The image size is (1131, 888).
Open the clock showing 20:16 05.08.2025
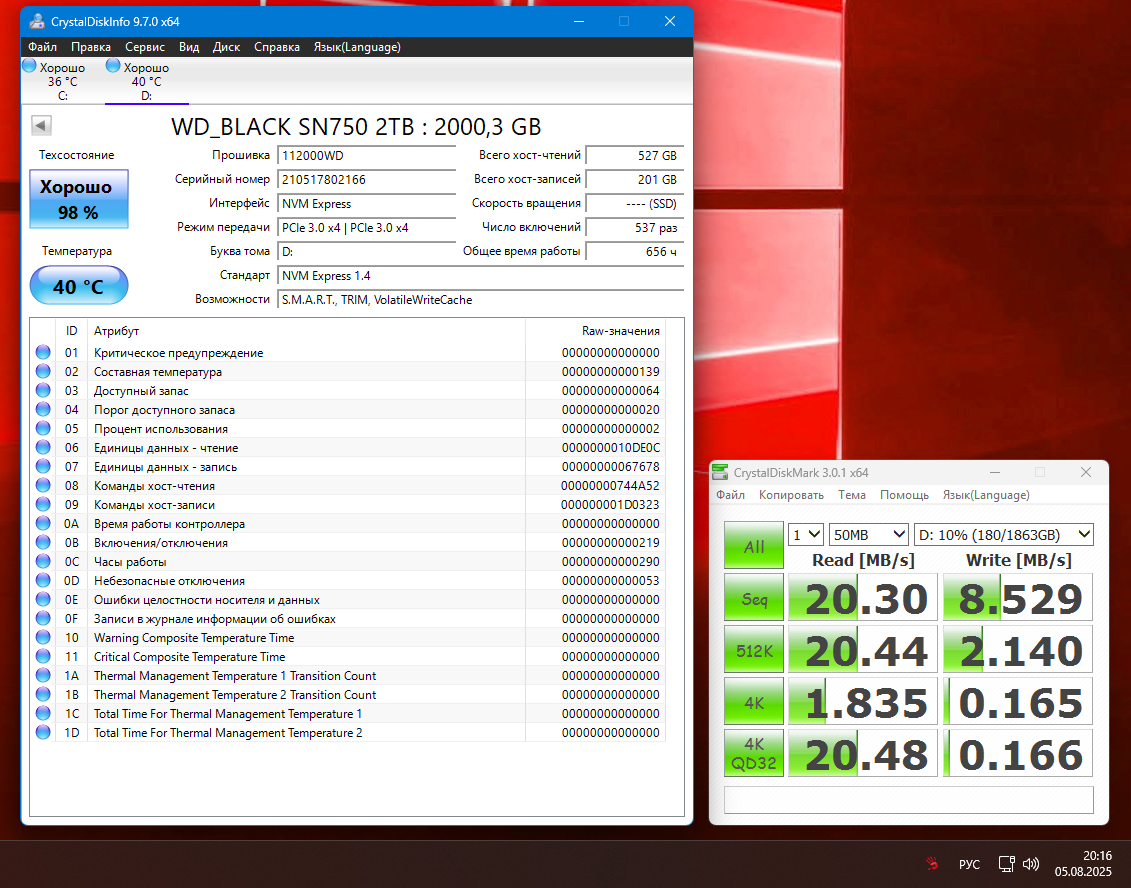(1083, 863)
